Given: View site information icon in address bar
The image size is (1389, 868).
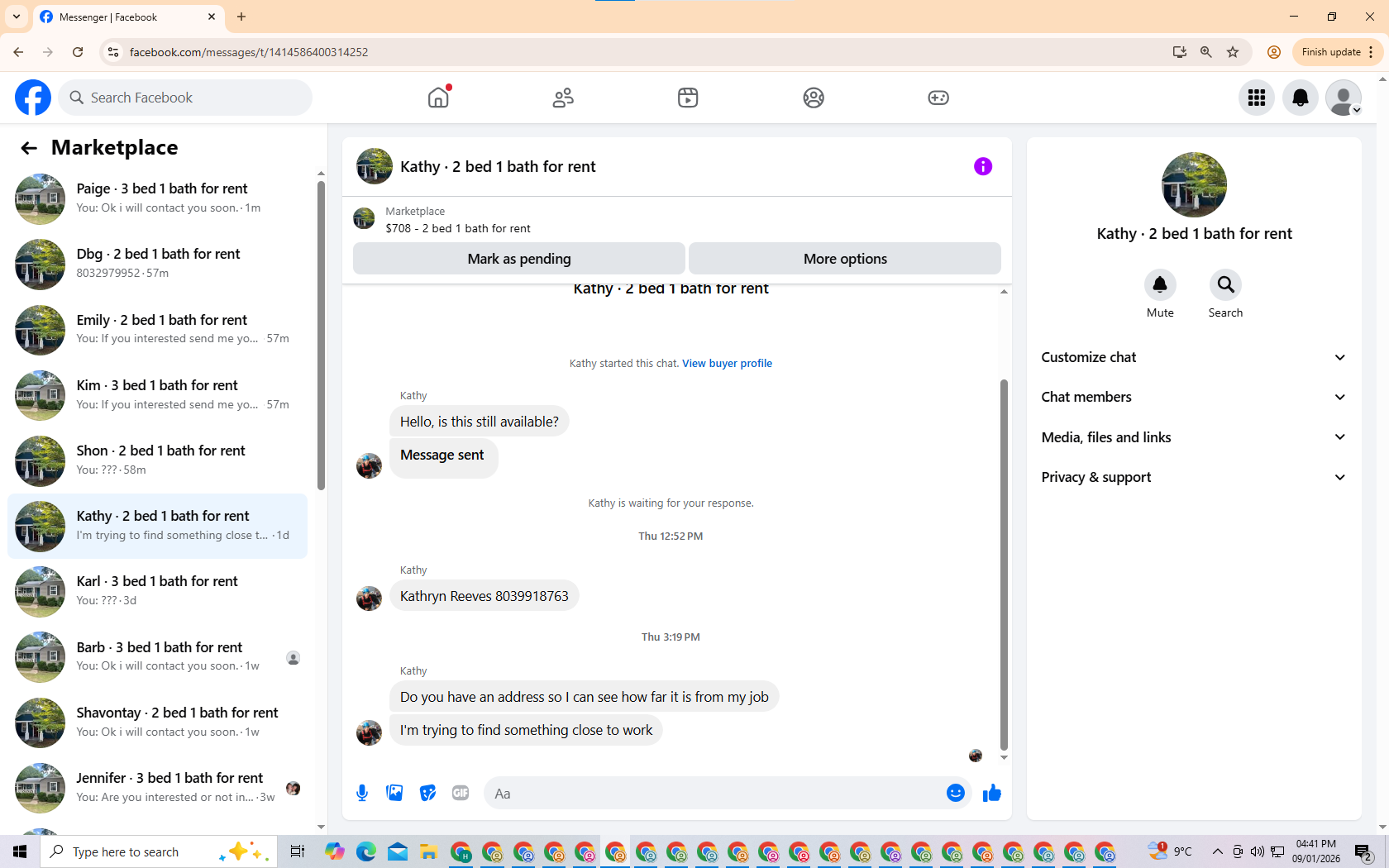Looking at the screenshot, I should (x=113, y=52).
